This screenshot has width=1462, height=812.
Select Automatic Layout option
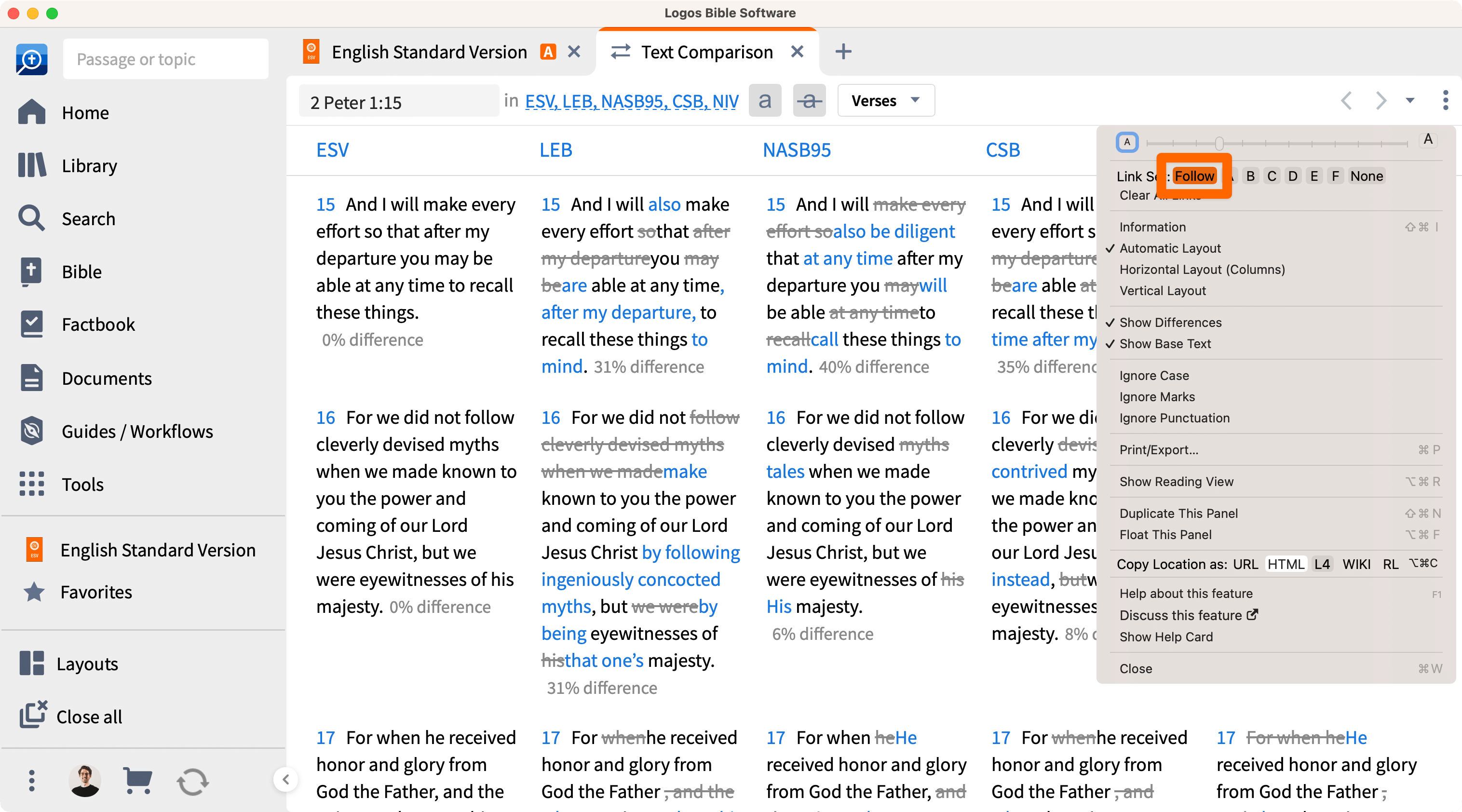[1169, 248]
